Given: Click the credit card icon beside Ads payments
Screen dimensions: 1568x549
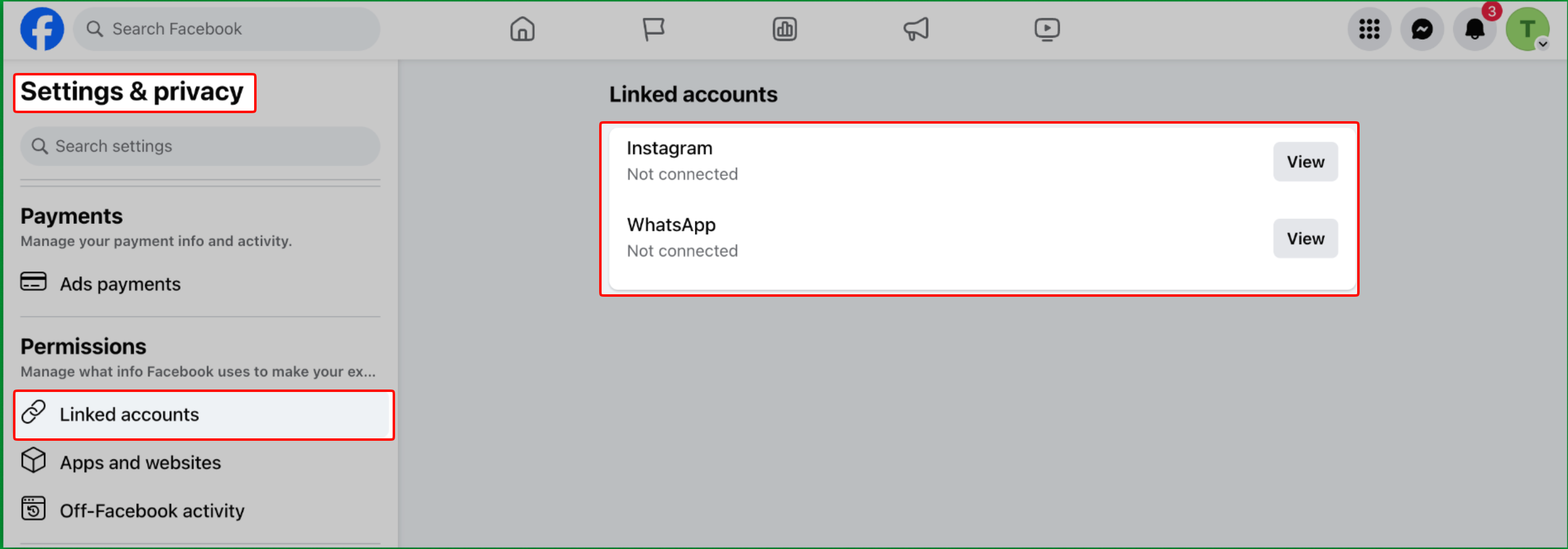Looking at the screenshot, I should [x=33, y=281].
